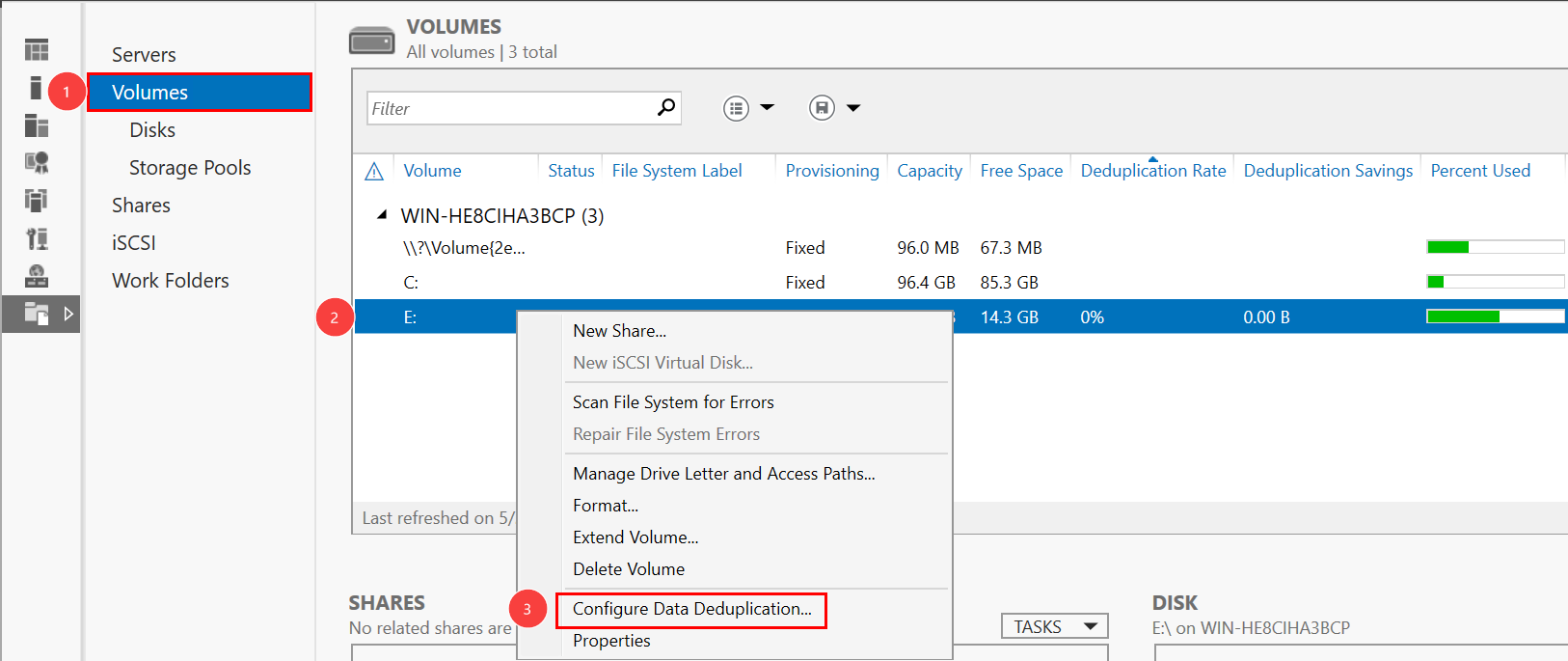Choose Configure Data Deduplication from context menu
Viewport: 1568px width, 661px height.
(691, 609)
